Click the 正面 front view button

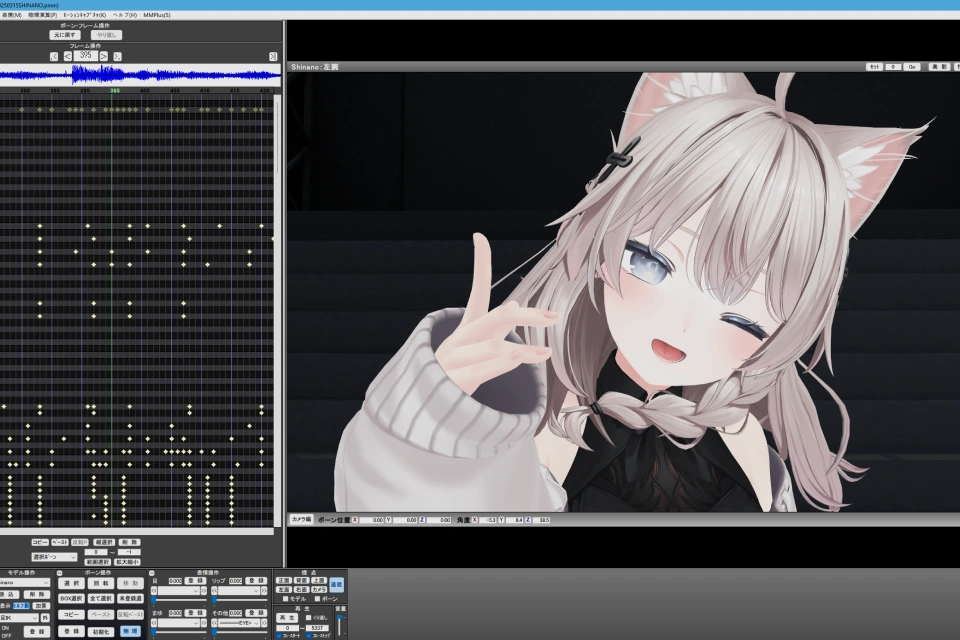click(x=284, y=581)
